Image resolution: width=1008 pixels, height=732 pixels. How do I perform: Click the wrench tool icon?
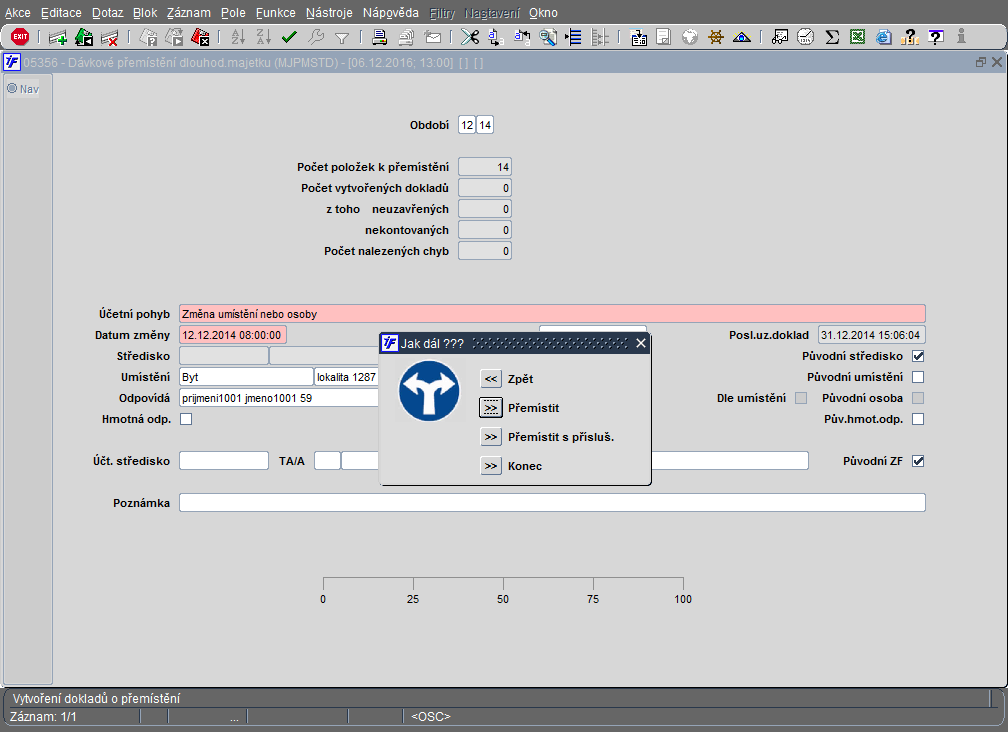click(x=316, y=37)
